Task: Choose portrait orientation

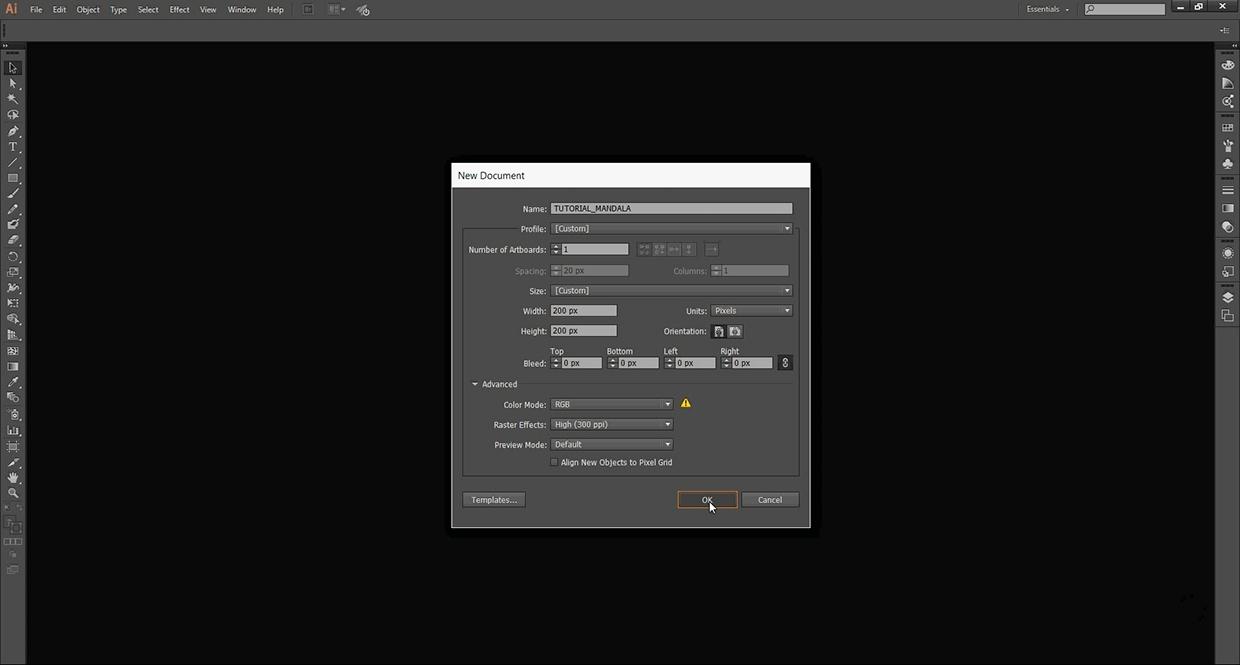Action: 718,331
